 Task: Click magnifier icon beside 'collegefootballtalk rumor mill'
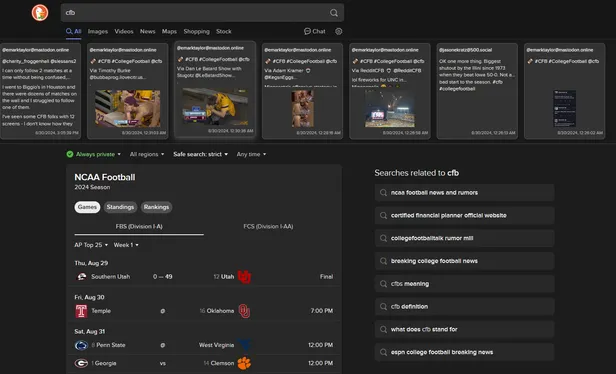[x=383, y=238]
